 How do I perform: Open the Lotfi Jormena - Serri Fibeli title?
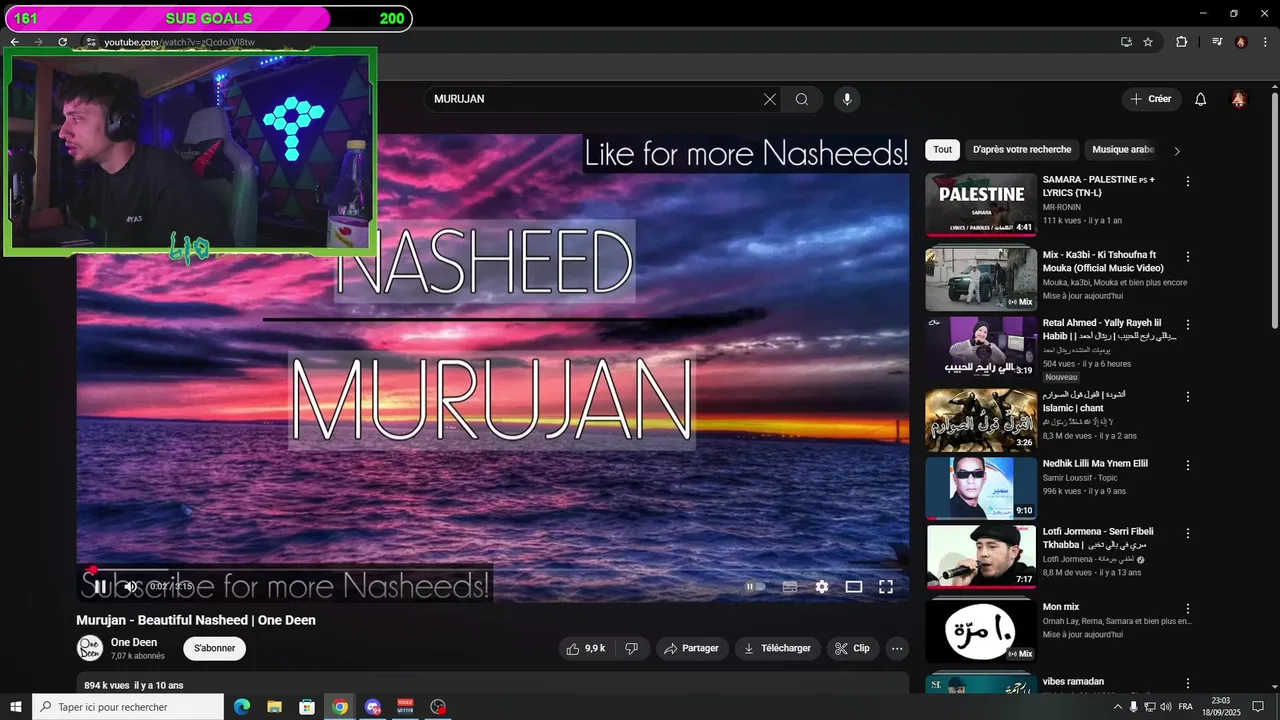point(1097,538)
